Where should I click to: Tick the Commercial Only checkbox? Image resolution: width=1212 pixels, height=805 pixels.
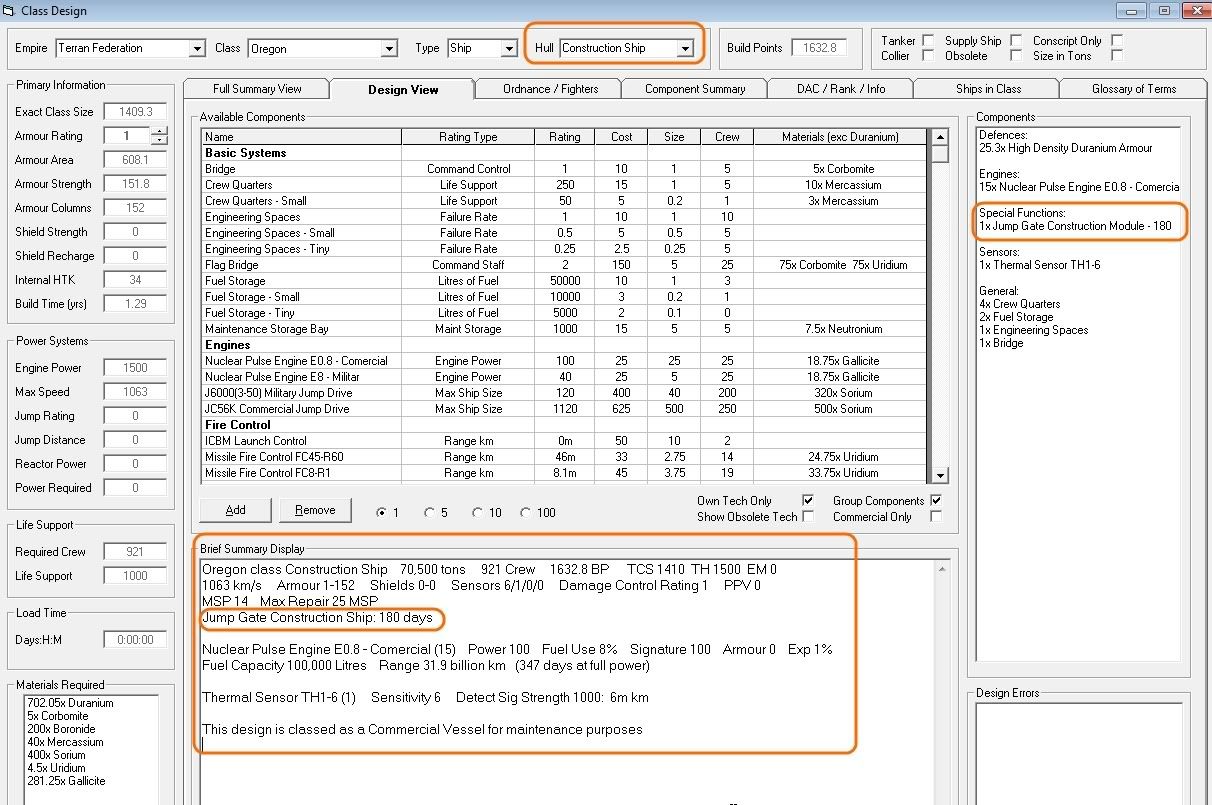[x=936, y=516]
